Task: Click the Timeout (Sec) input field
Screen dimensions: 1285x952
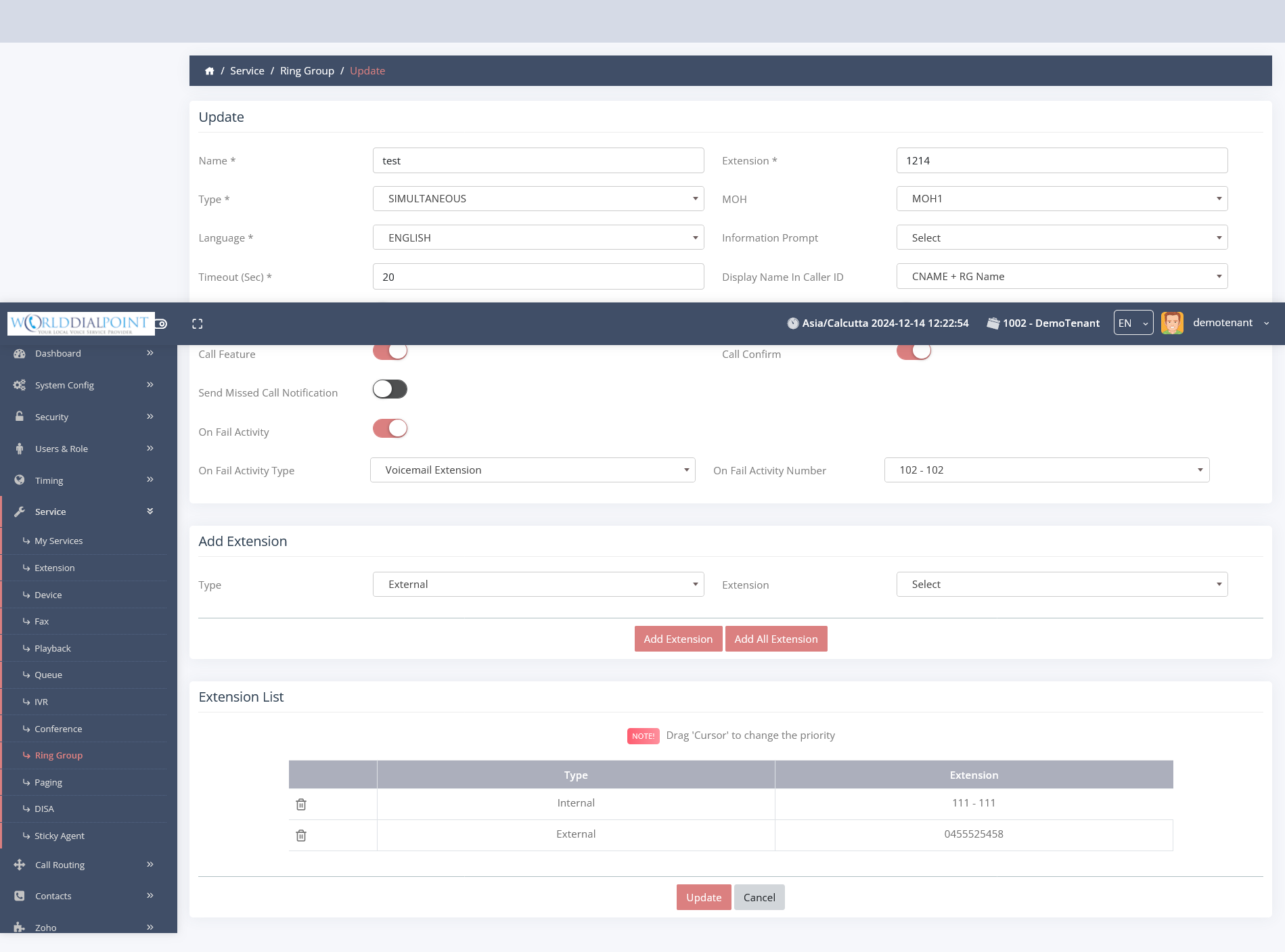Action: 538,277
